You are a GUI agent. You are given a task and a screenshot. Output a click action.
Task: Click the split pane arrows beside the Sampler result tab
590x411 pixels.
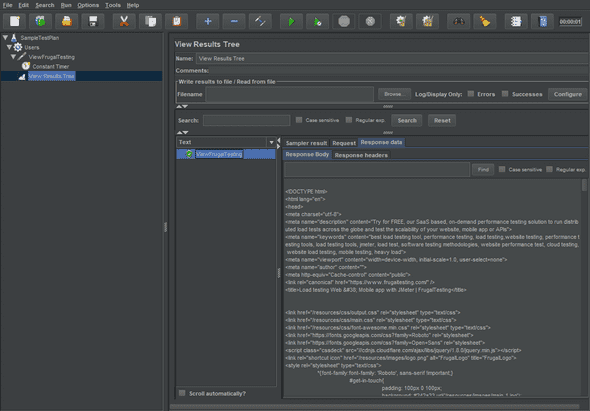coord(278,143)
